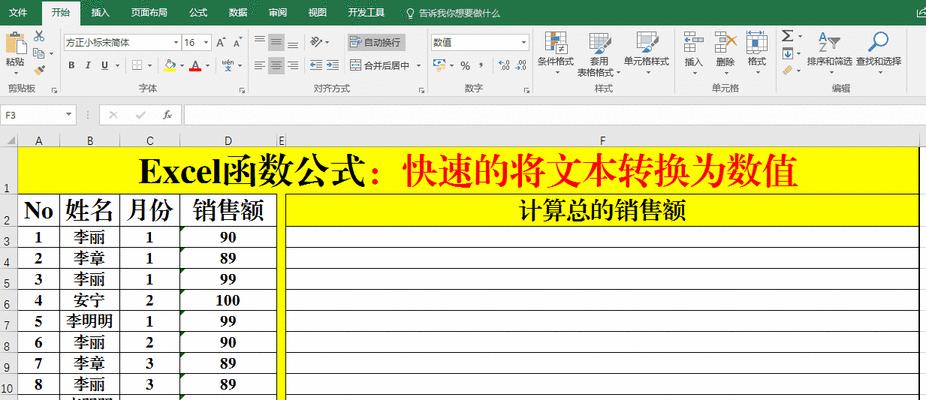Click the 删除 cells button
Viewport: 926px width, 400px height.
[725, 54]
